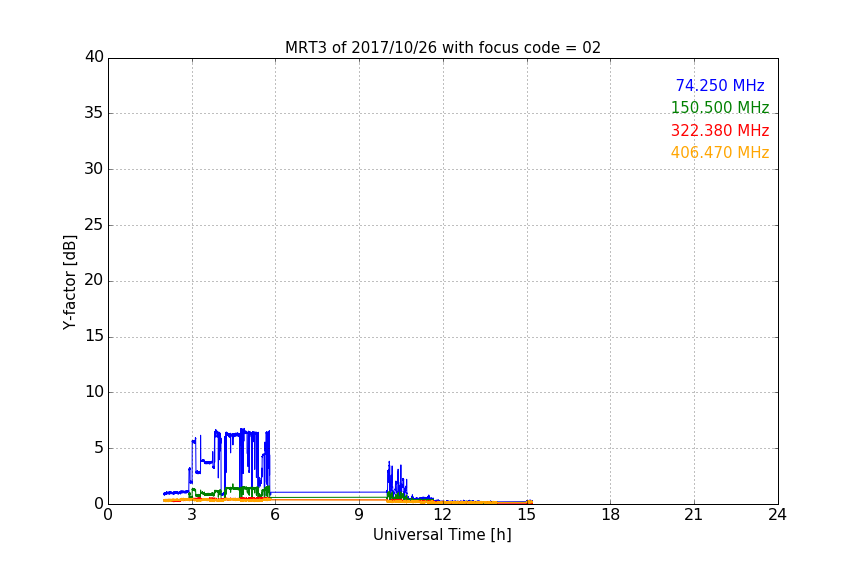The width and height of the screenshot is (864, 576).
Task: Click the y-axis tick label '5'
Action: point(99,448)
